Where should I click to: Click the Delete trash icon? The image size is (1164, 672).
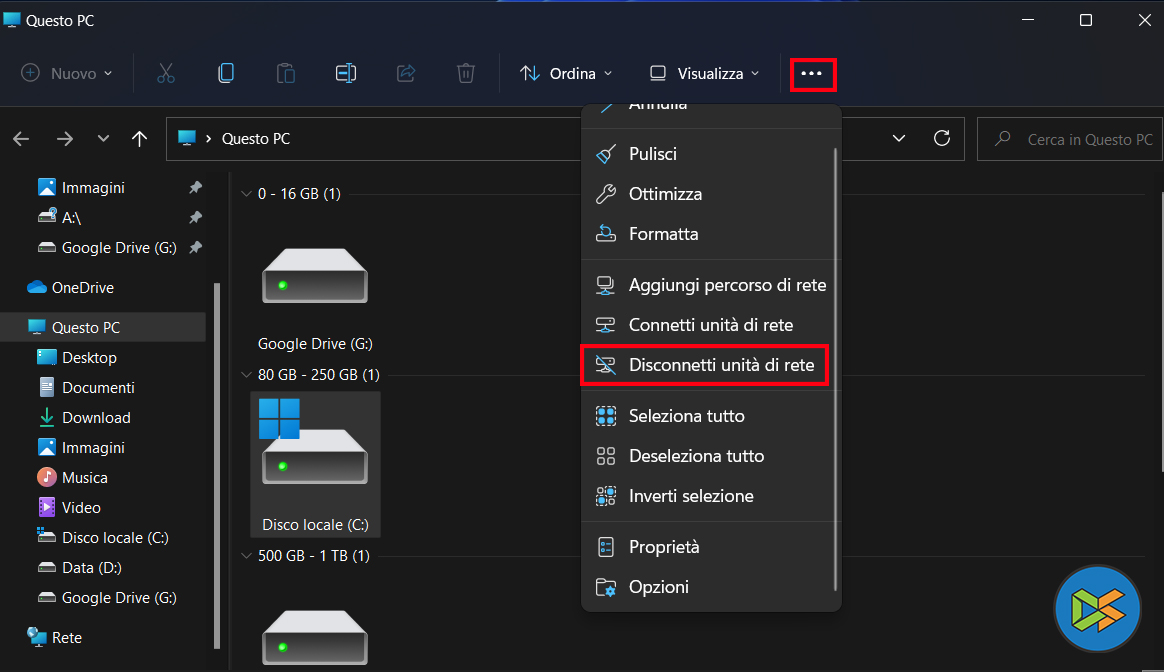[466, 73]
